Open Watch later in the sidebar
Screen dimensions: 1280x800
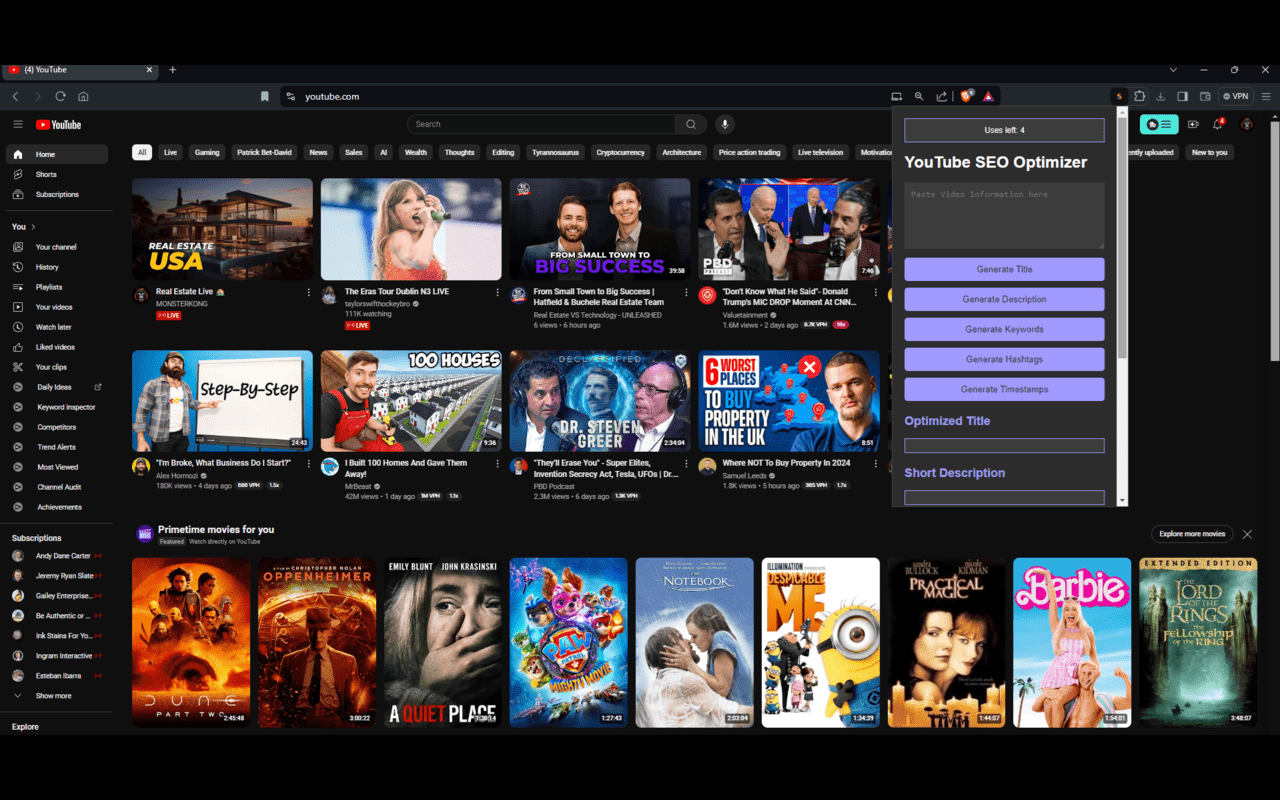point(57,327)
